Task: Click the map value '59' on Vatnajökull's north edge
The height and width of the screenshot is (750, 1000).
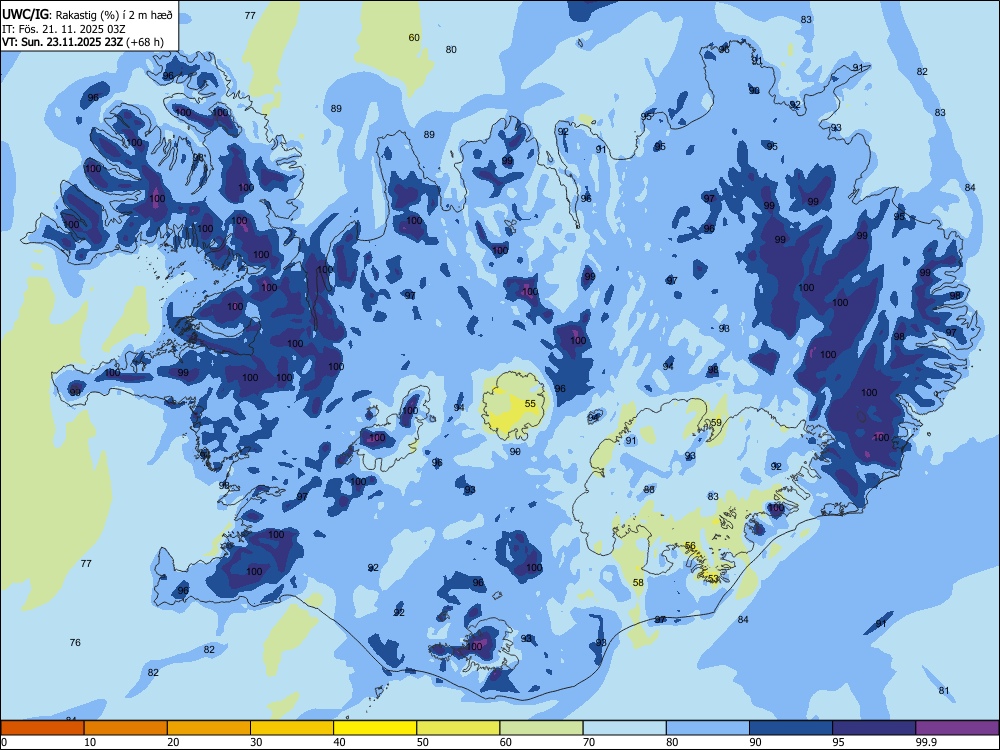Action: tap(716, 423)
